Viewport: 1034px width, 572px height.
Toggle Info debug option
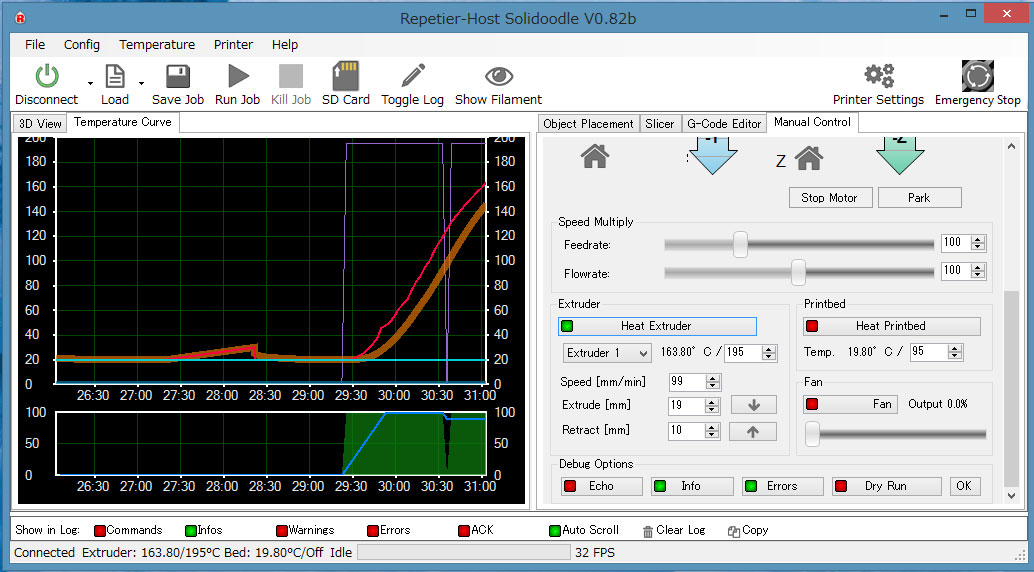point(692,486)
